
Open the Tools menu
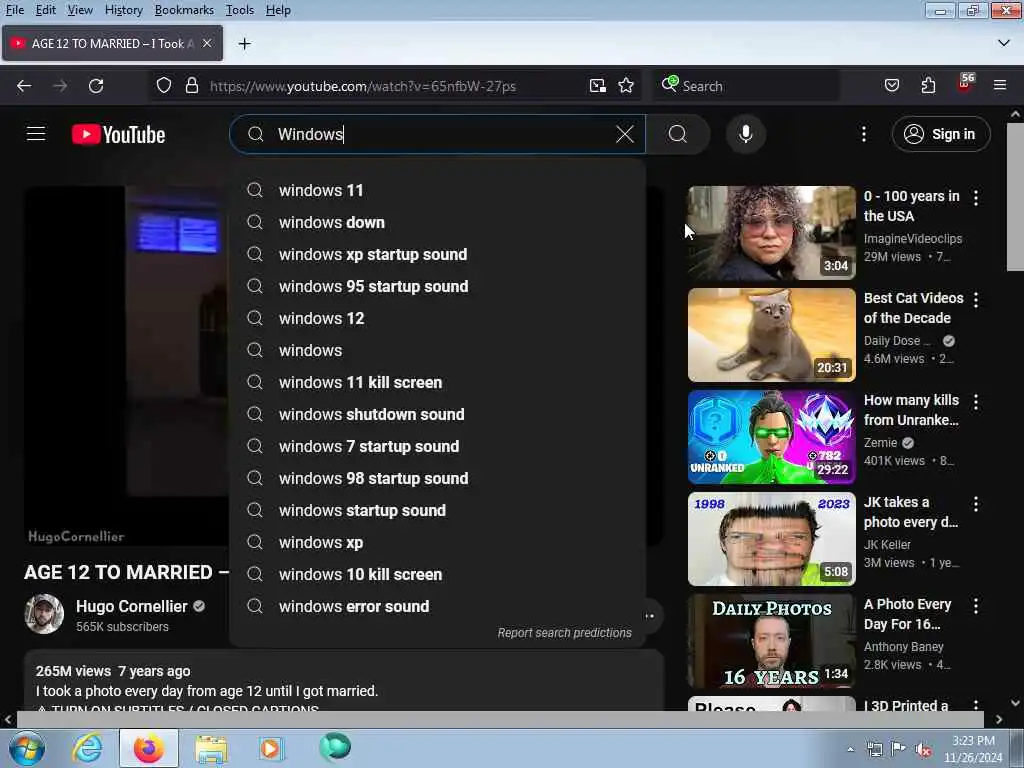point(239,10)
